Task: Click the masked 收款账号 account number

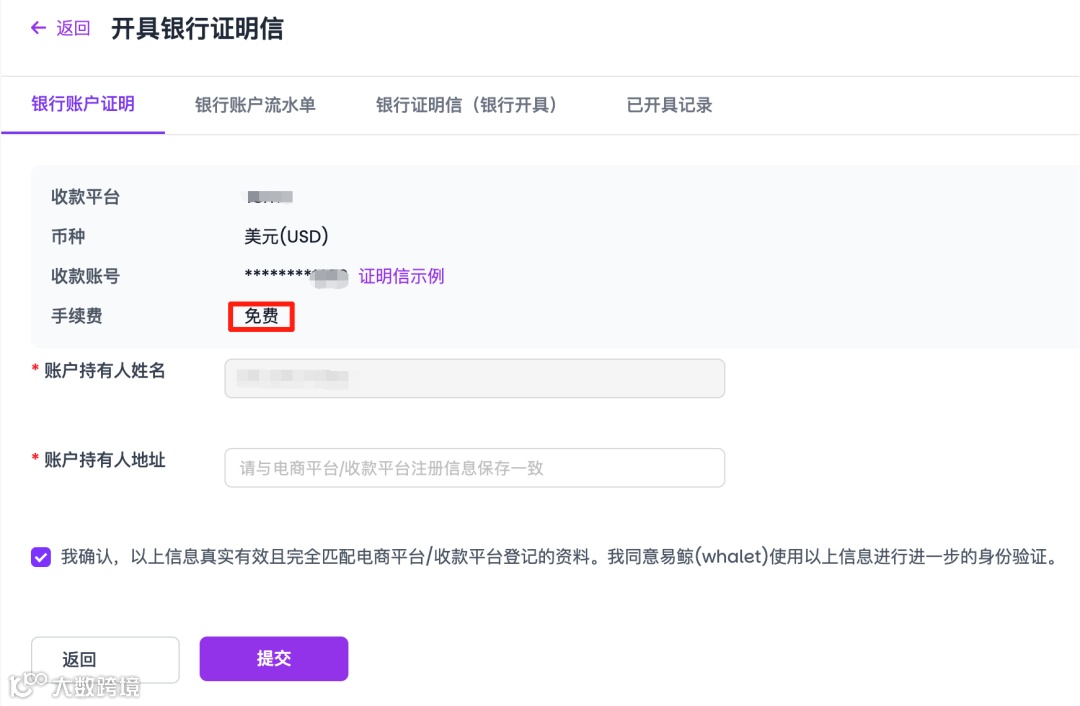Action: coord(295,276)
